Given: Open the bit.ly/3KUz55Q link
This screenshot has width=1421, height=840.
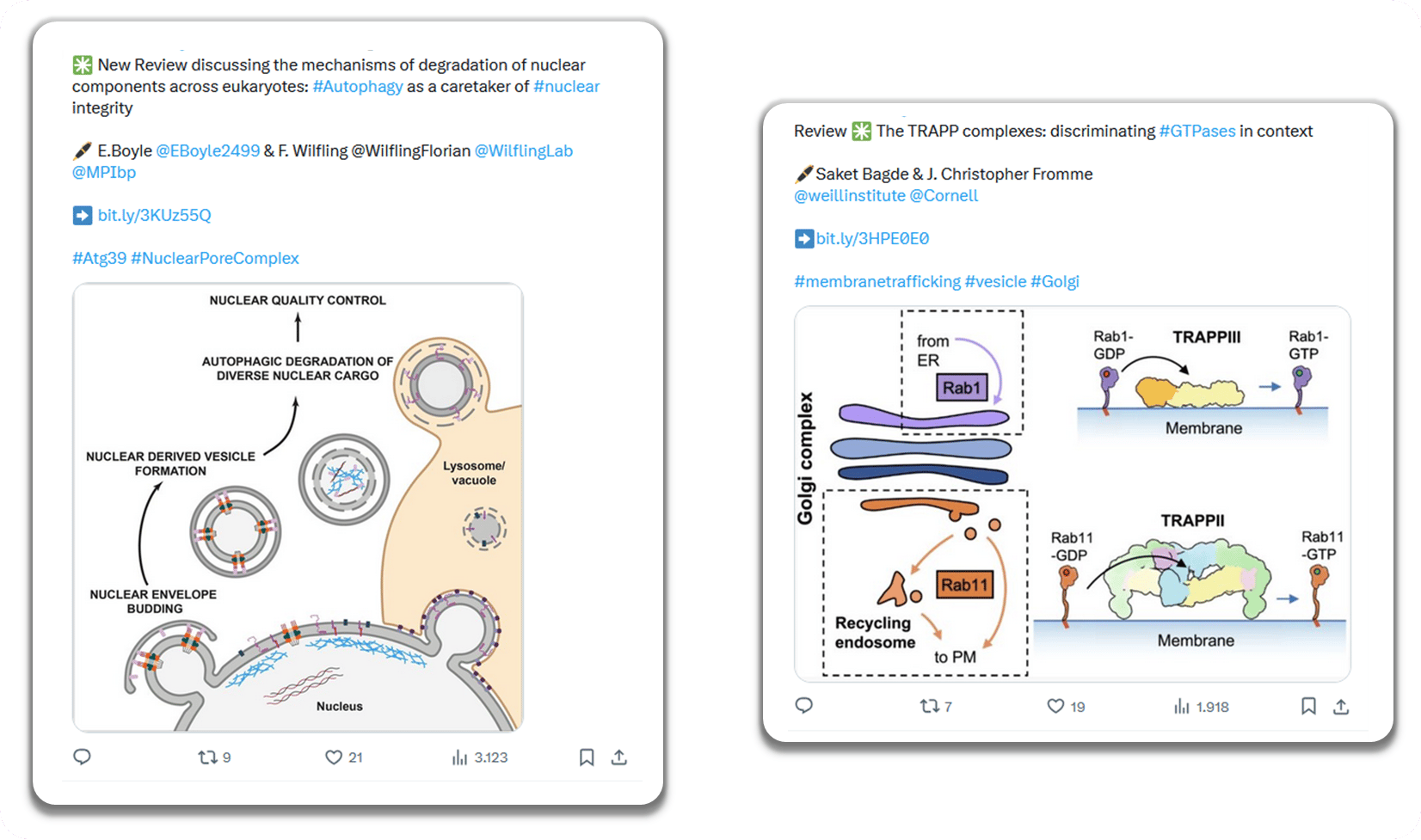Looking at the screenshot, I should (154, 215).
